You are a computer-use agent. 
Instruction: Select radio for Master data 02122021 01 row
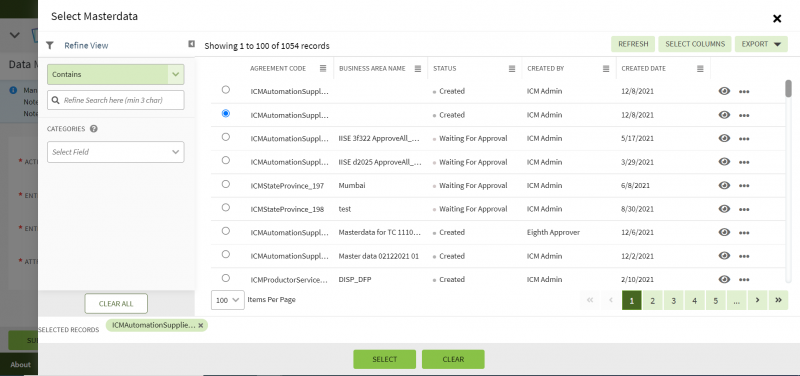[226, 254]
